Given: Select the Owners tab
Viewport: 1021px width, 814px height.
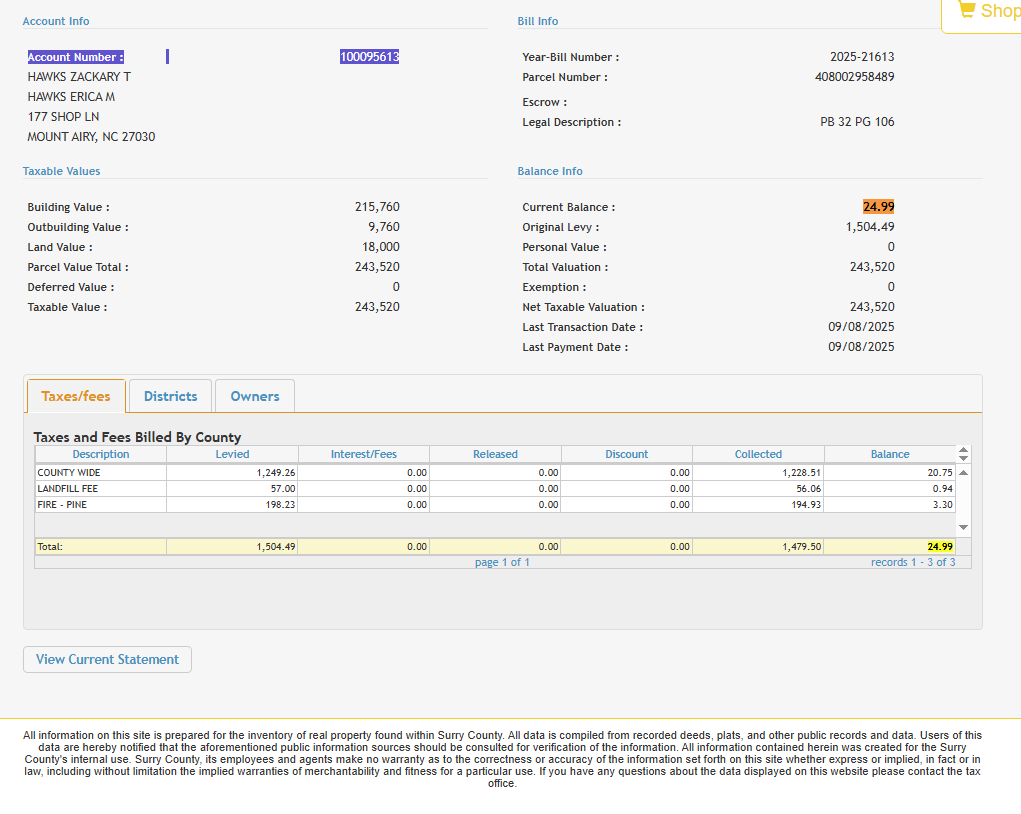Looking at the screenshot, I should 255,396.
